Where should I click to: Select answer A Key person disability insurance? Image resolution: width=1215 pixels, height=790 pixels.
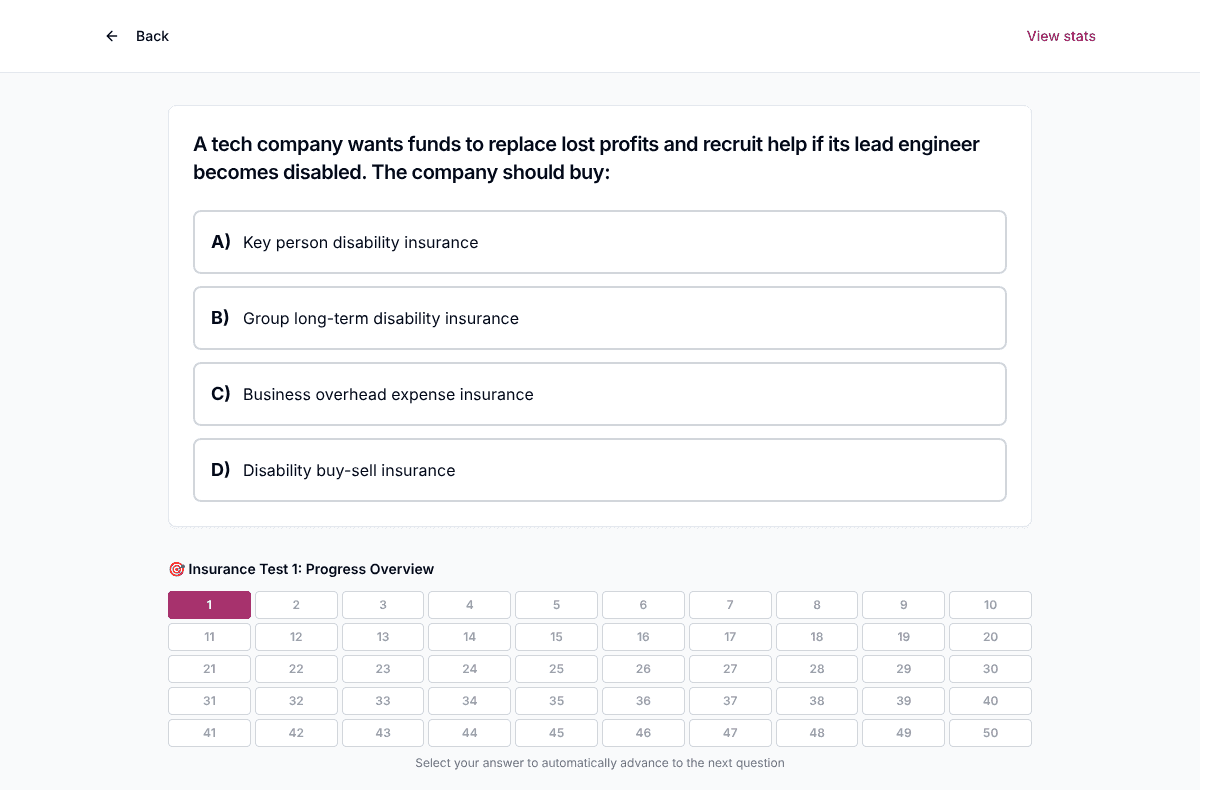click(x=600, y=242)
